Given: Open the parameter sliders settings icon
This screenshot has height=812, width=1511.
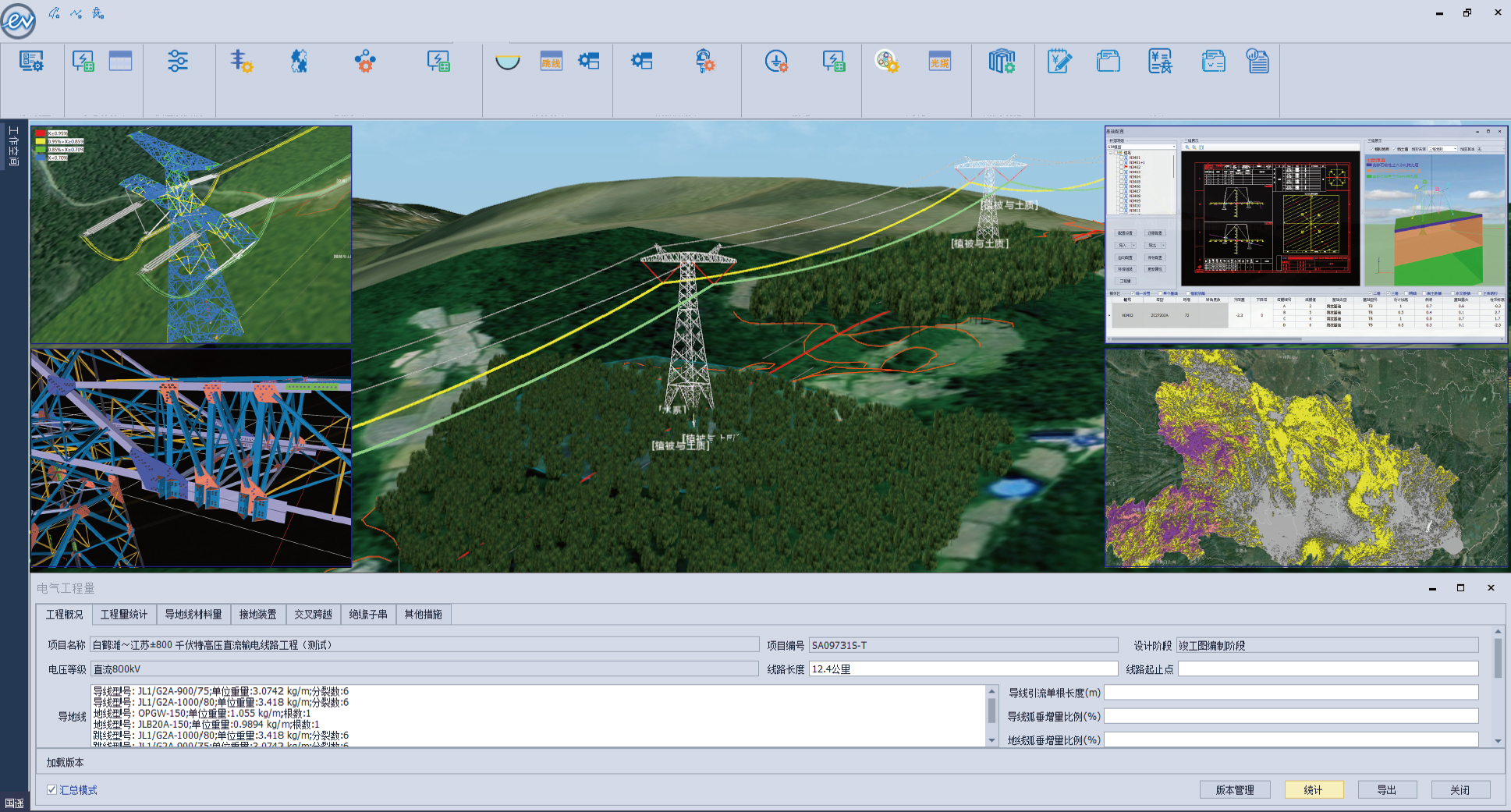Looking at the screenshot, I should pyautogui.click(x=178, y=61).
